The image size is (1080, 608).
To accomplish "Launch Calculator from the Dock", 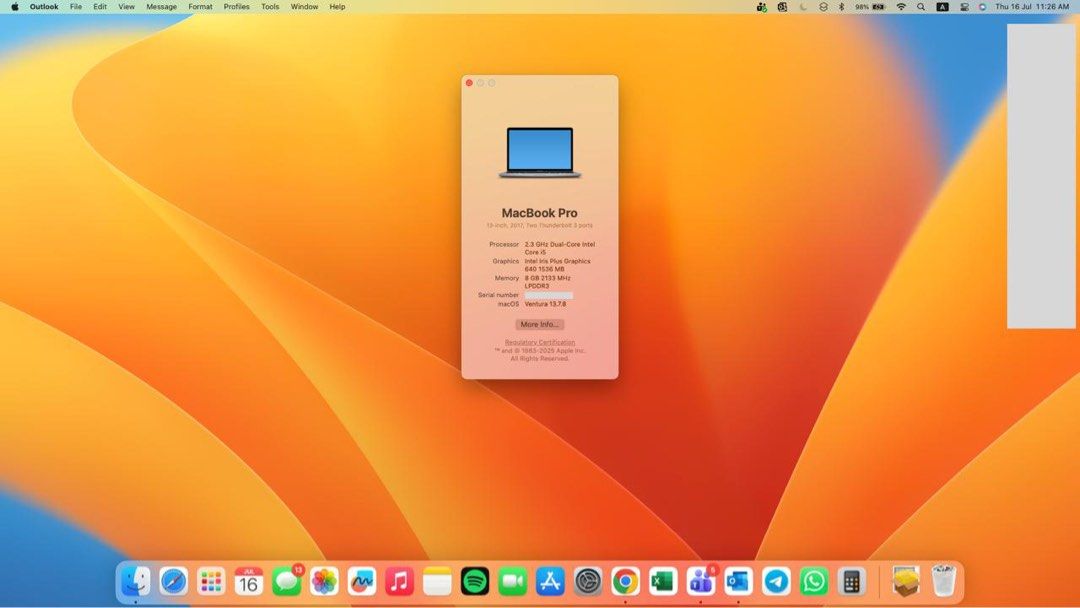I will point(851,582).
